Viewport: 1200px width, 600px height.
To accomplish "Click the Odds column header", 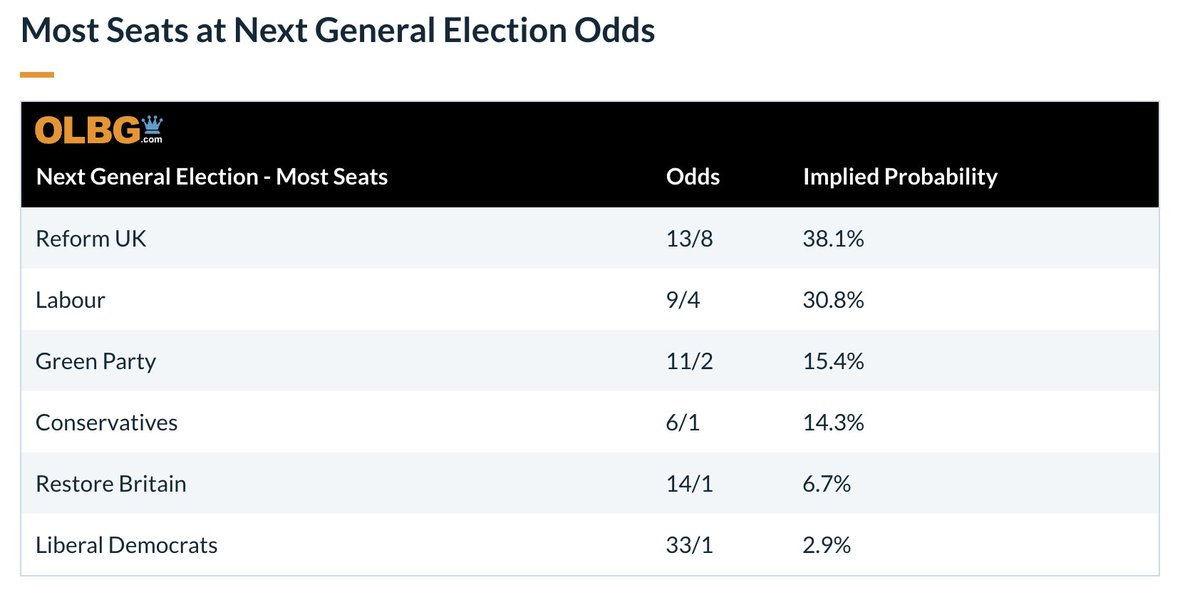I will pyautogui.click(x=693, y=177).
